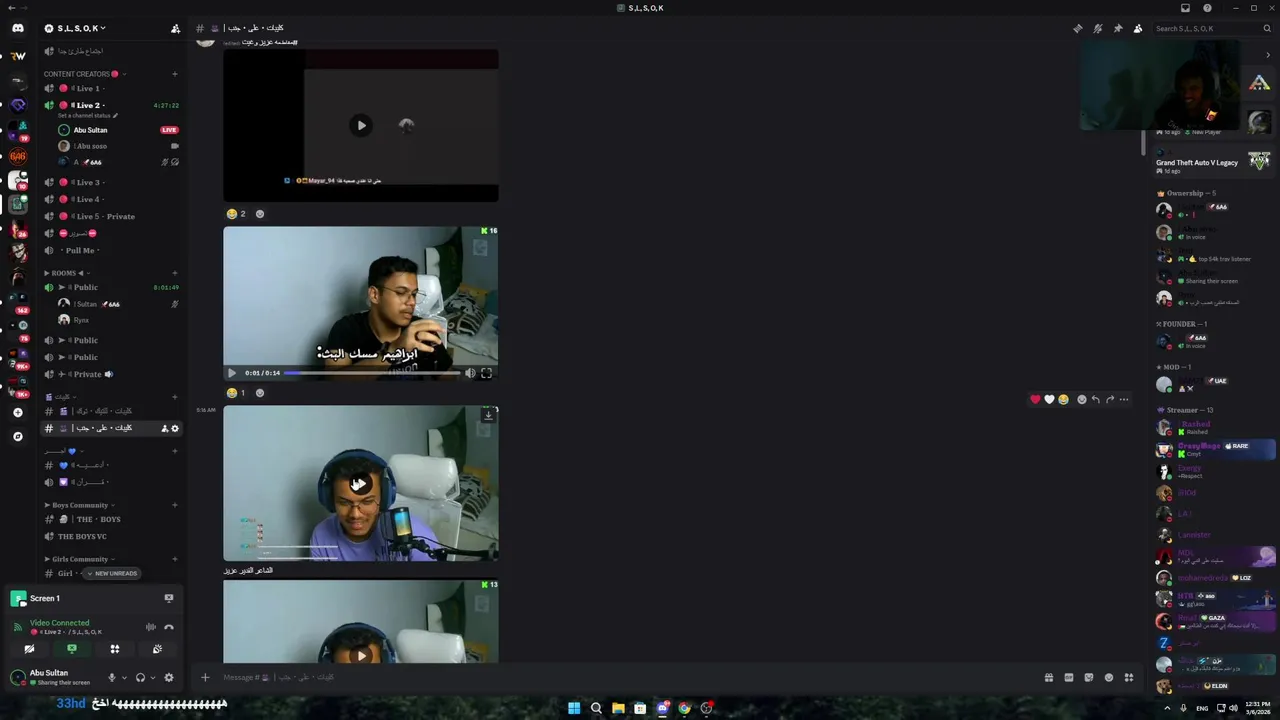Open the Help question mark icon

click(1207, 8)
